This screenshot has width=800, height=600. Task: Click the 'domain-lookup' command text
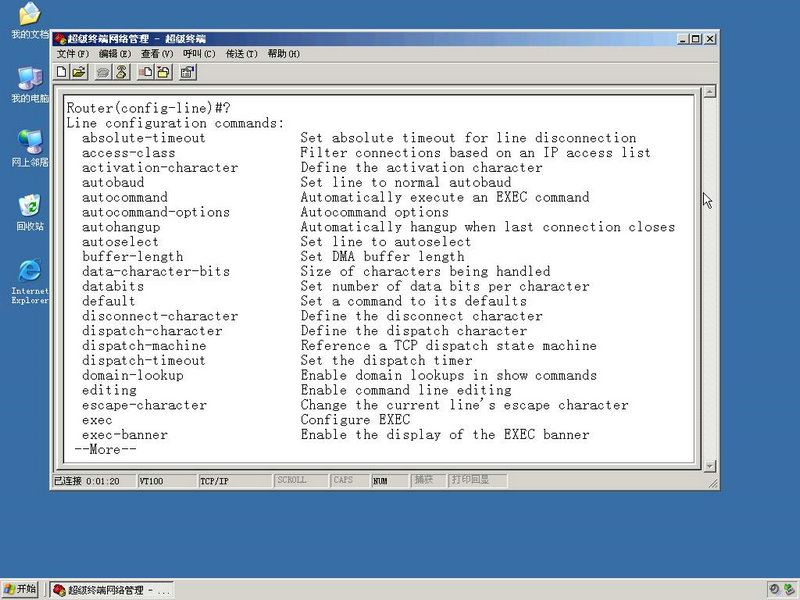coord(132,375)
